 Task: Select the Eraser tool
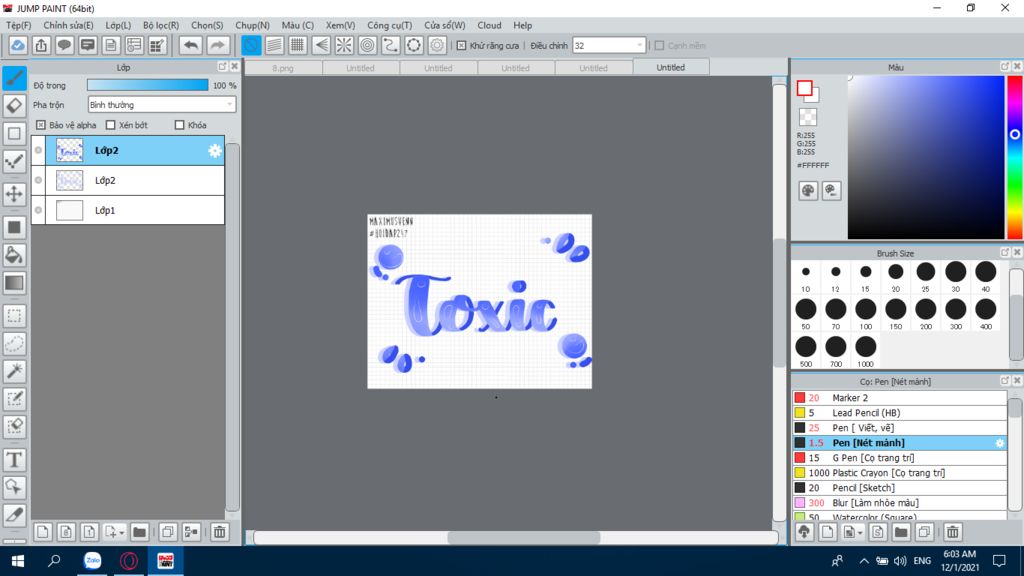coord(14,106)
